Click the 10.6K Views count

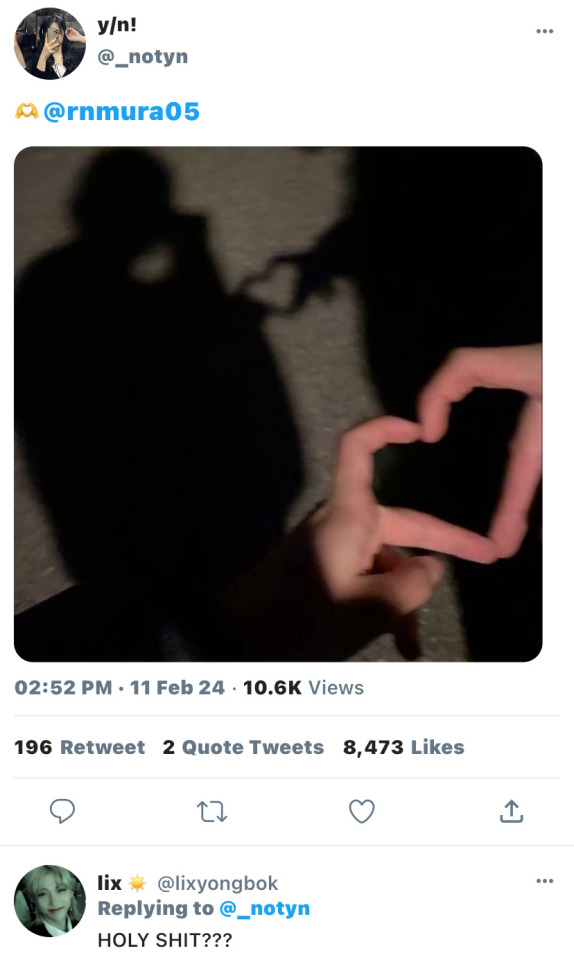[x=304, y=688]
